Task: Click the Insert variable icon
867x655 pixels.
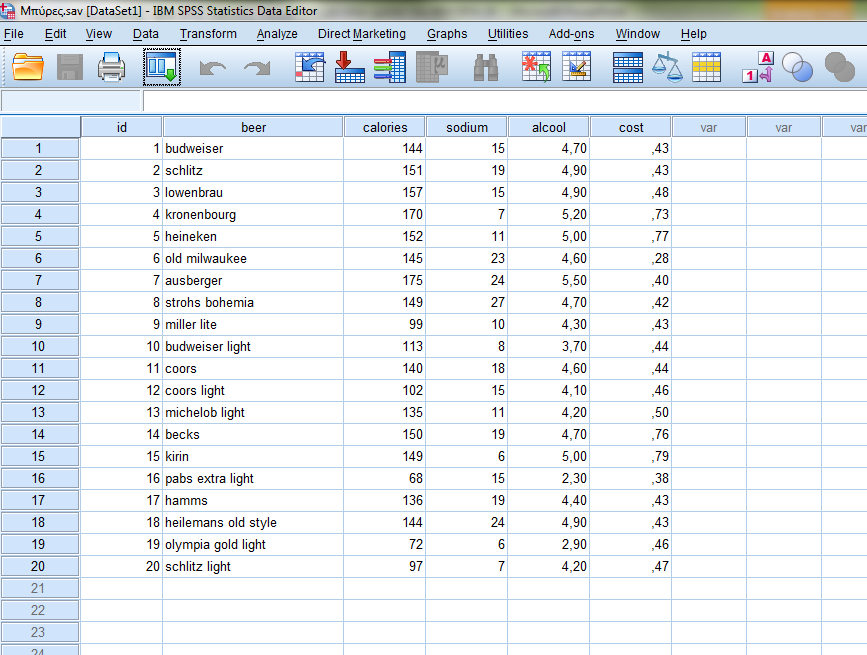Action: 576,67
